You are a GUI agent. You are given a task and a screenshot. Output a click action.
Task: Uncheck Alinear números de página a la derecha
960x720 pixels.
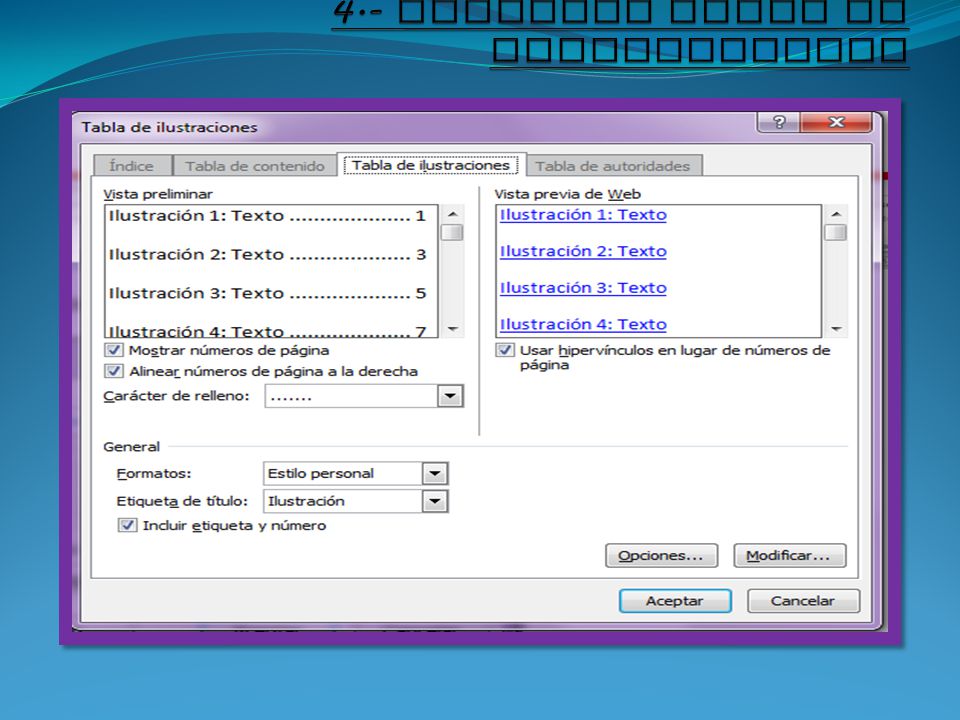pos(113,371)
